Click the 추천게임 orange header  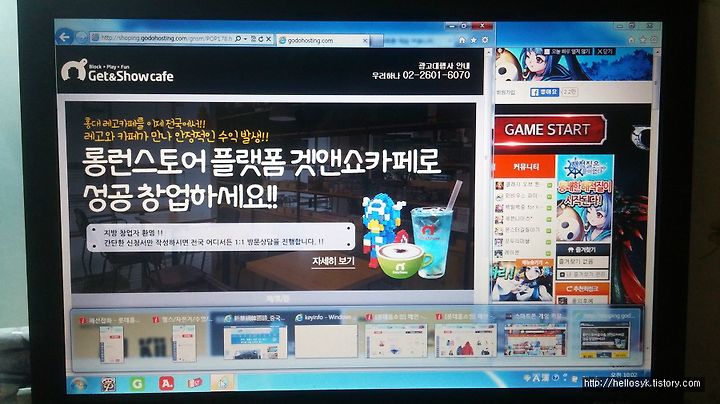[x=582, y=289]
